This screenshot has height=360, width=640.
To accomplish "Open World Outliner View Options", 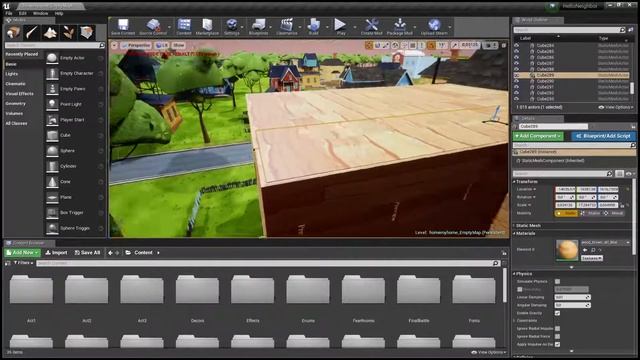I will 616,107.
